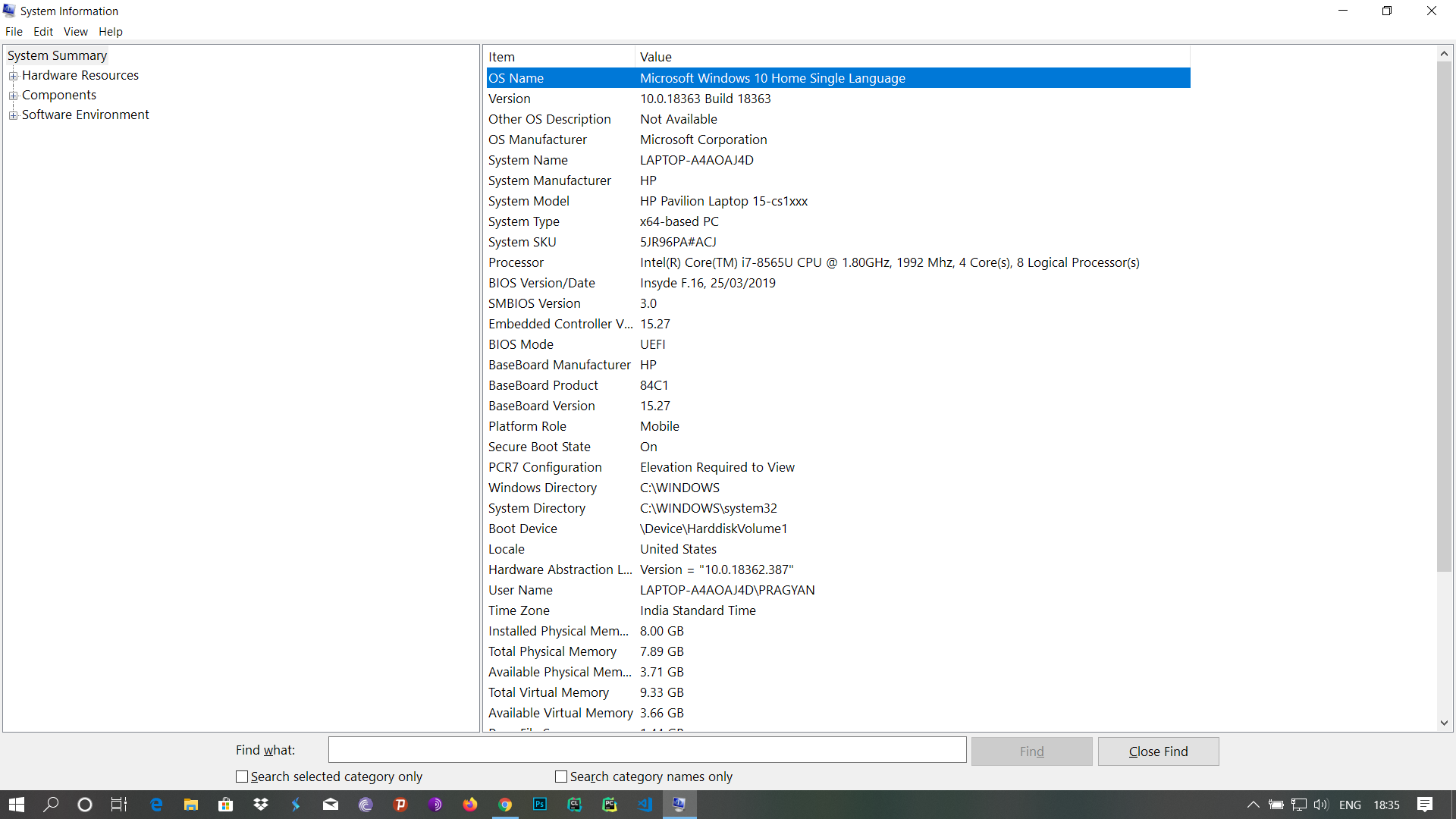Screen dimensions: 1456x819
Task: Open the Edit menu
Action: 43,32
